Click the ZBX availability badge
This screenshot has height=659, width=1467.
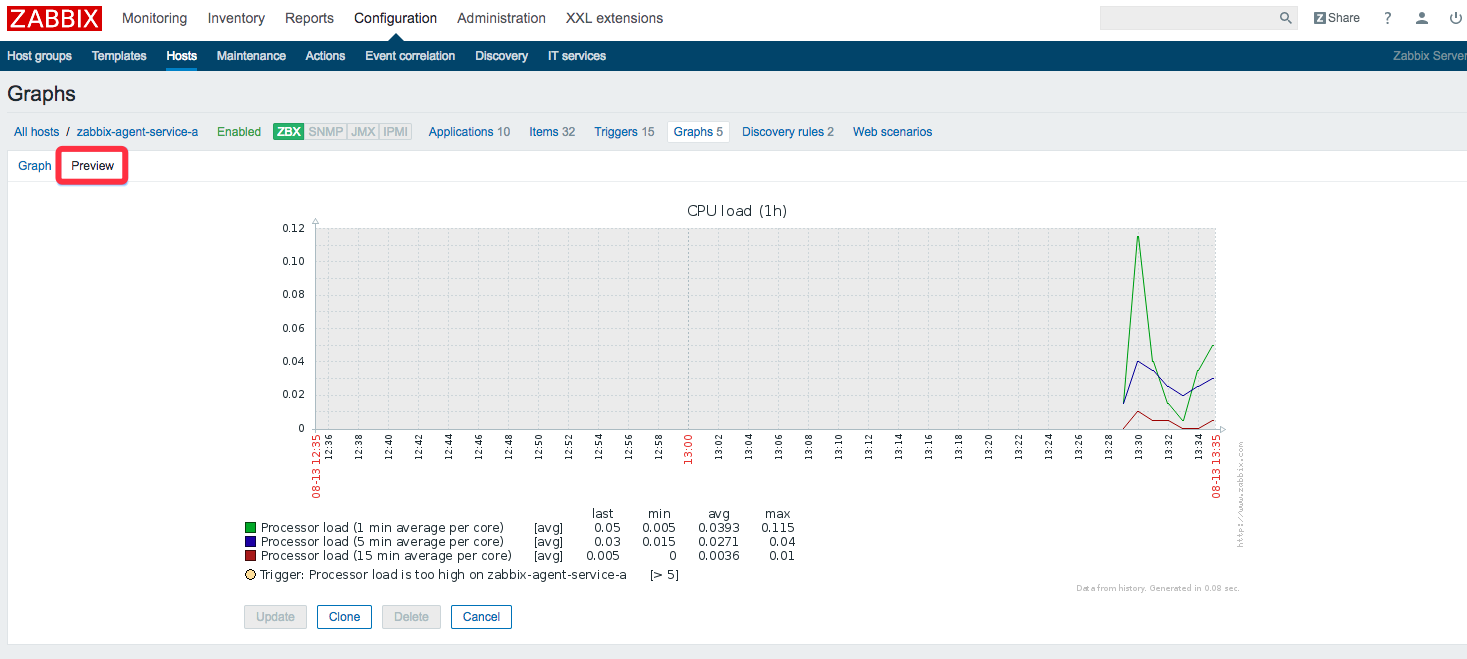pyautogui.click(x=289, y=132)
